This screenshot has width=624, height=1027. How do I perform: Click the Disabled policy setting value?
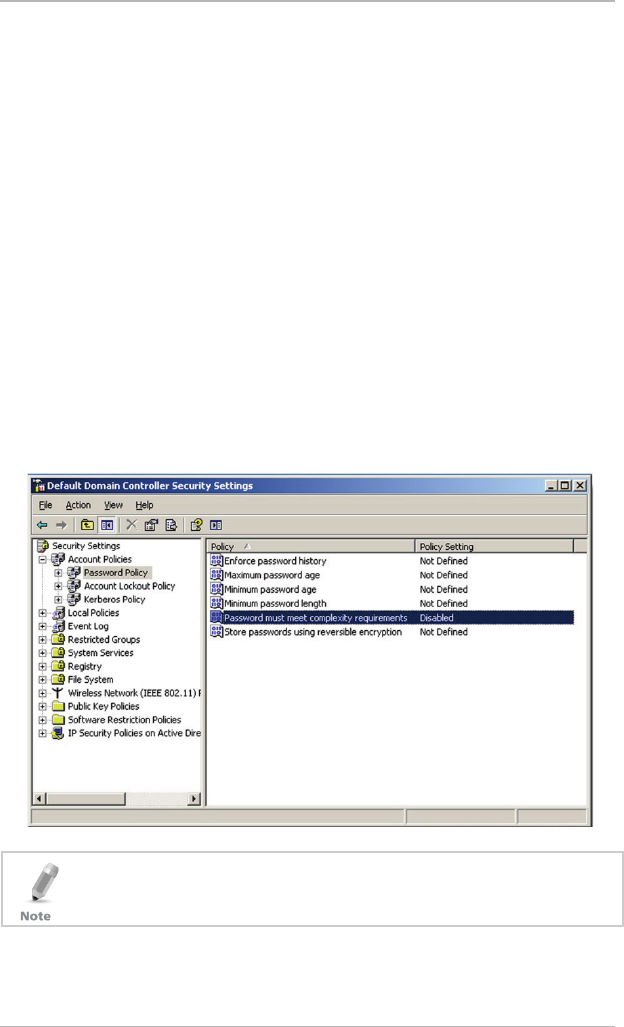click(436, 618)
